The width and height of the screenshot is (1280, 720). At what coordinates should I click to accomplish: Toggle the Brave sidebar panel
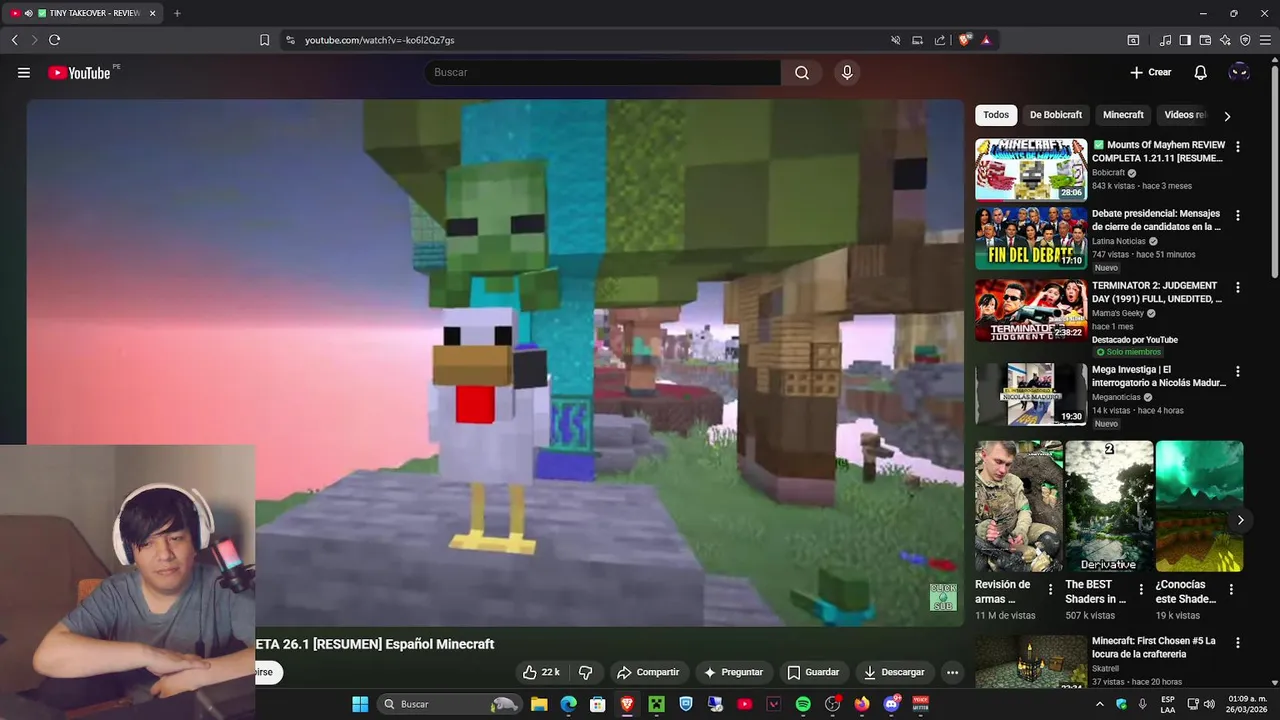[1185, 40]
